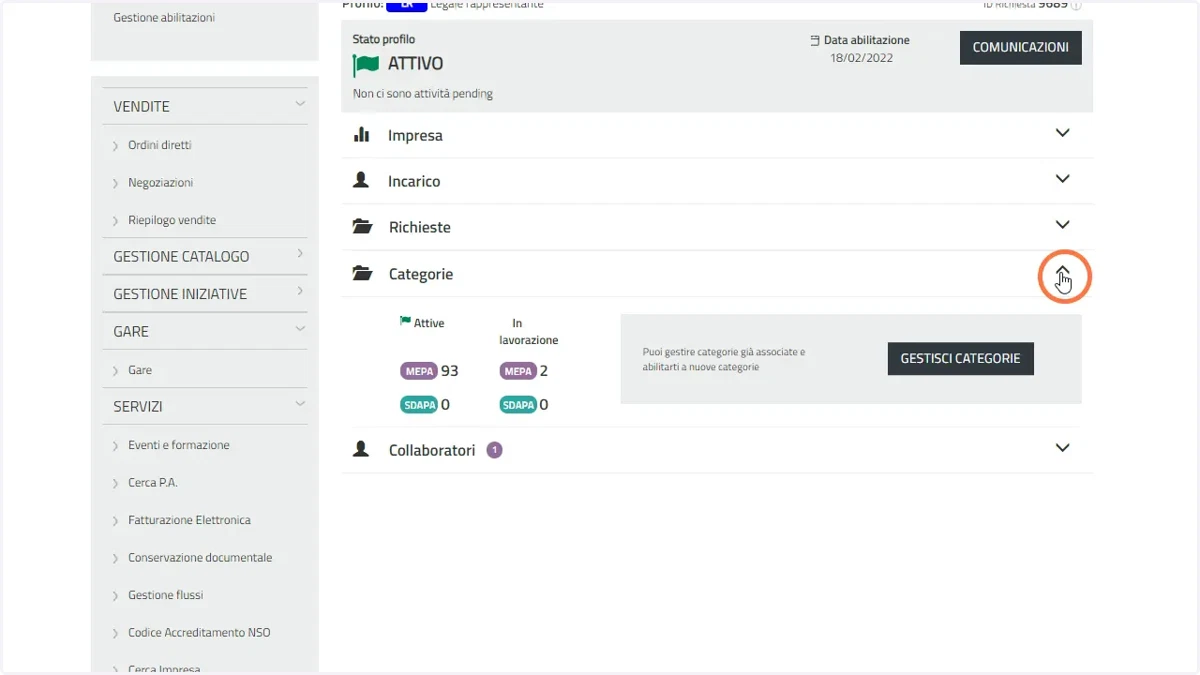Collapse the SERVIZI sidebar menu
Viewport: 1200px width, 675px height.
300,404
